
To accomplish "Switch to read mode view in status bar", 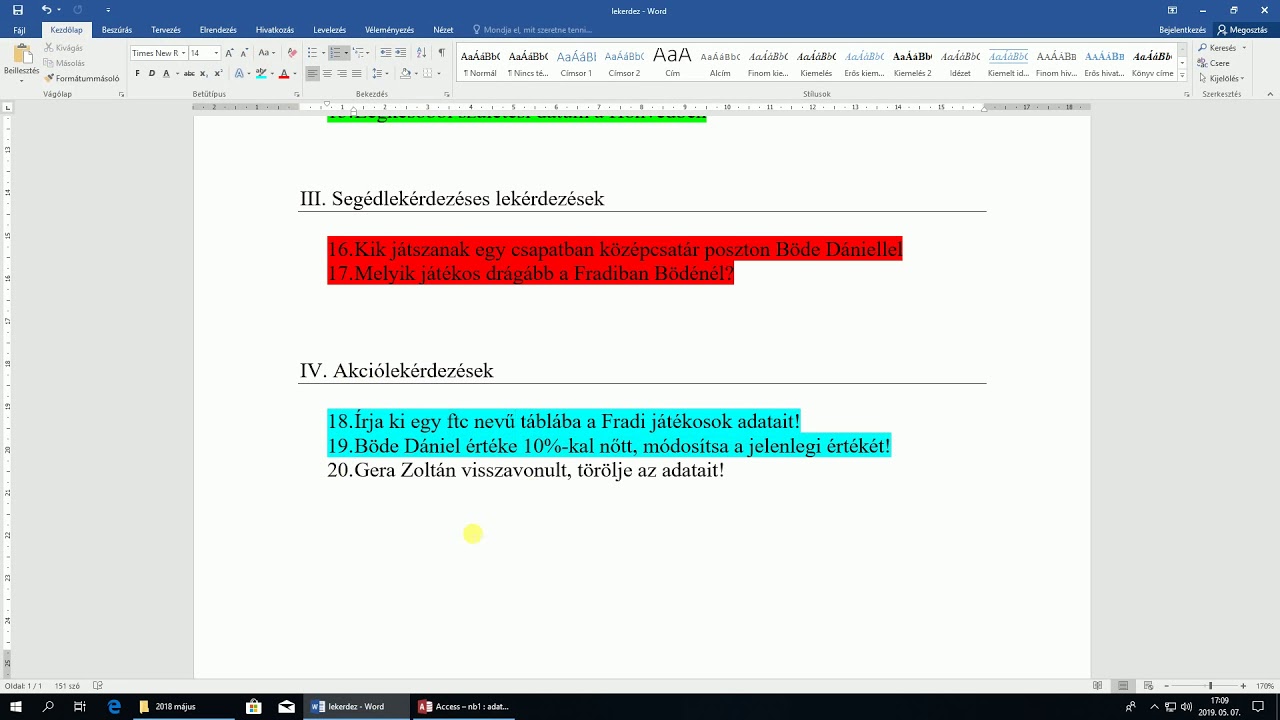I will 1098,686.
